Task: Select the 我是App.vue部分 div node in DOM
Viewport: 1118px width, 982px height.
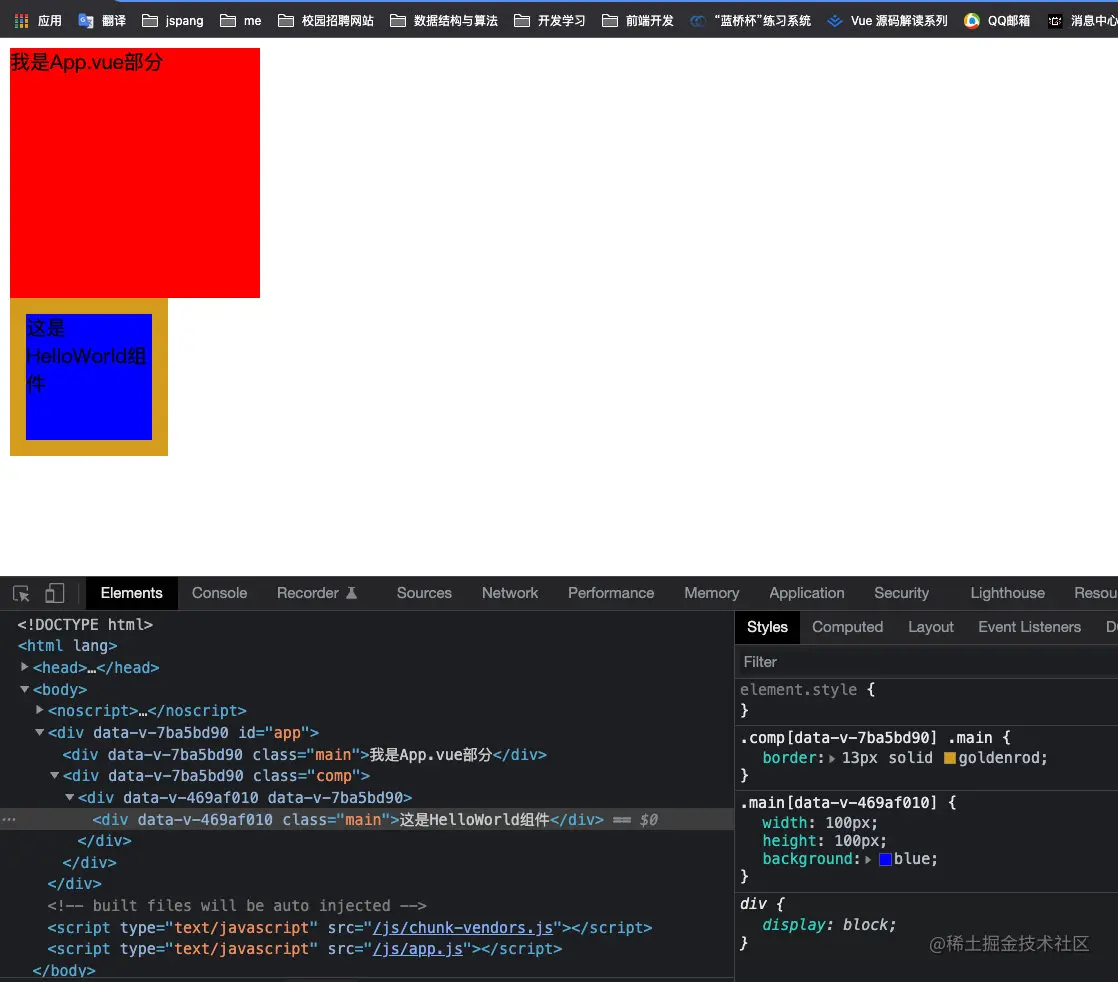Action: pos(304,755)
